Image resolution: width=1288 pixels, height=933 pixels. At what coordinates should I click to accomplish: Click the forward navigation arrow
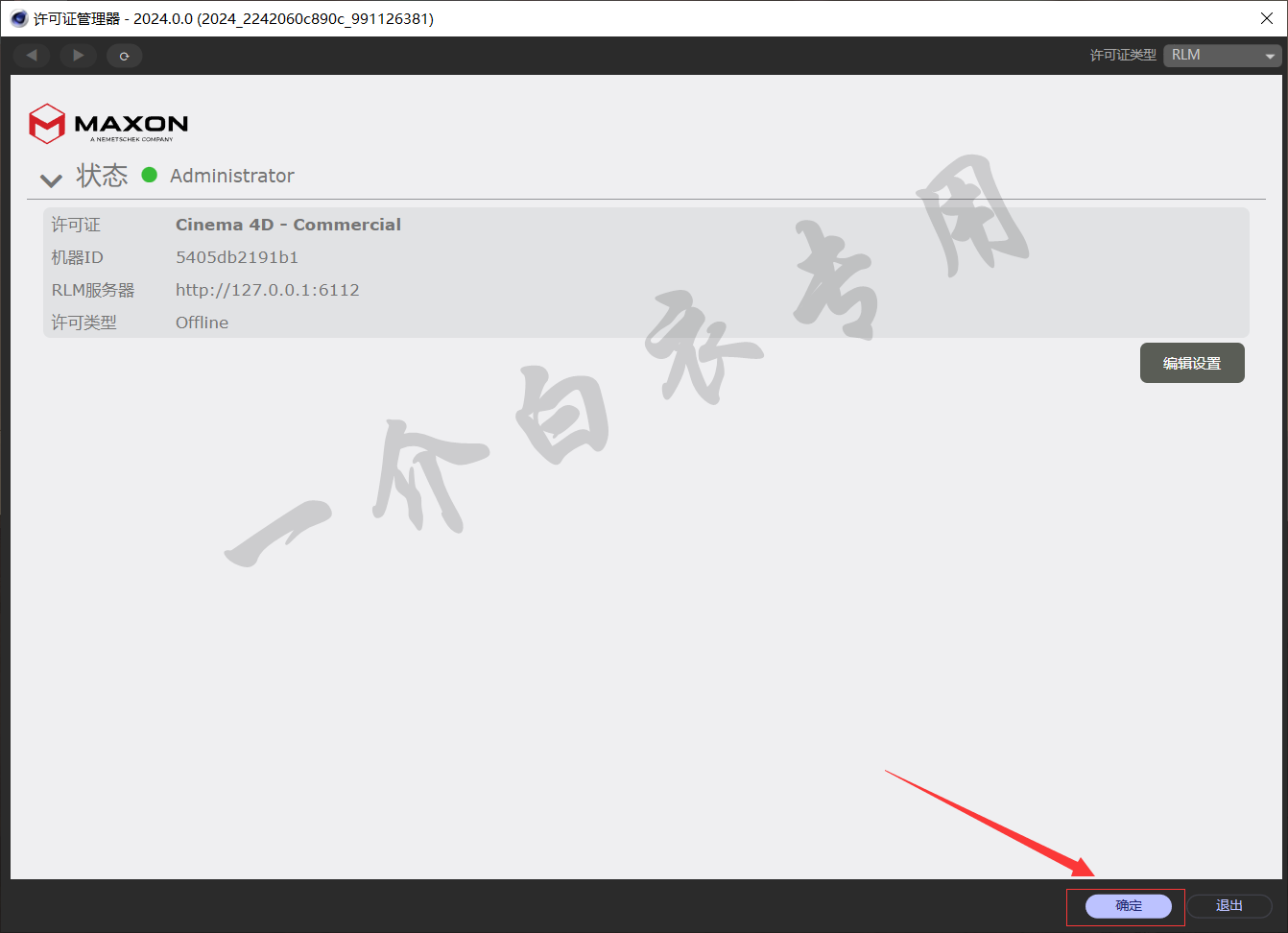tap(78, 56)
